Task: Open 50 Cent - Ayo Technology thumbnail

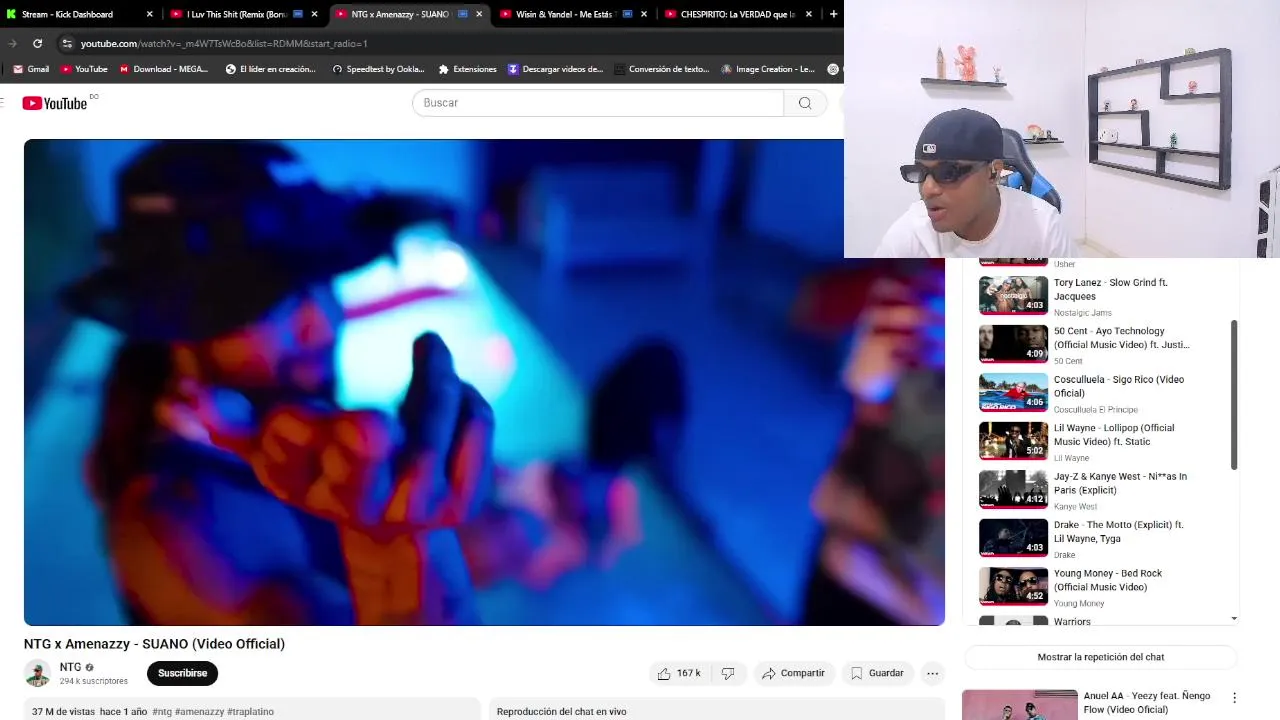Action: point(1013,344)
